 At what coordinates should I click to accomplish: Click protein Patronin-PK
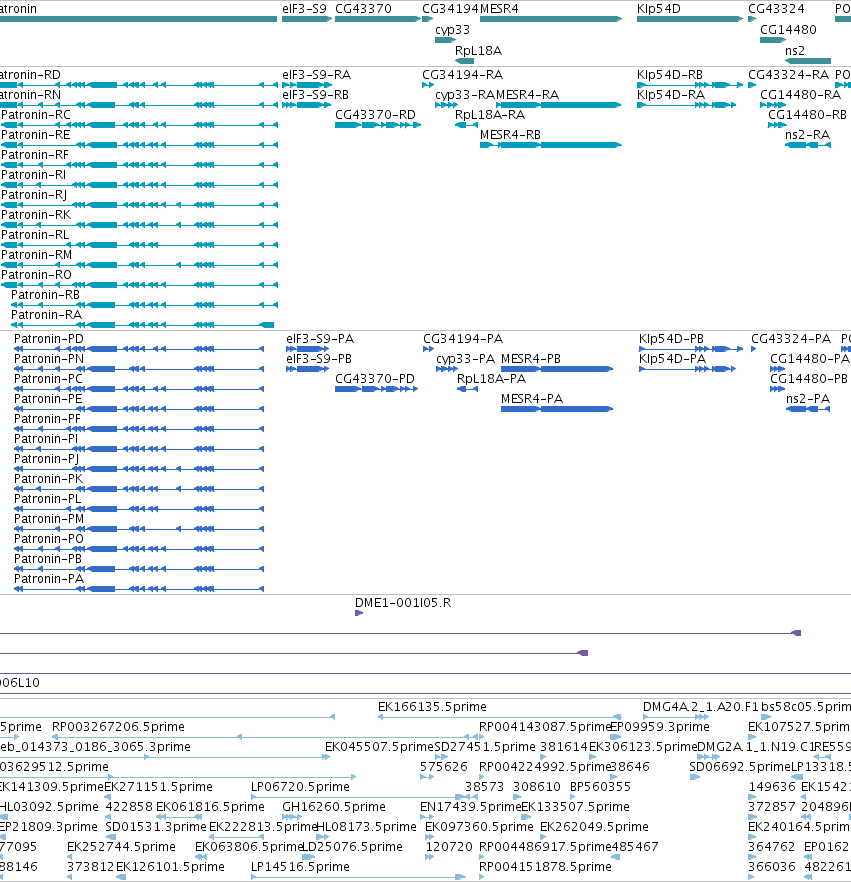[139, 489]
